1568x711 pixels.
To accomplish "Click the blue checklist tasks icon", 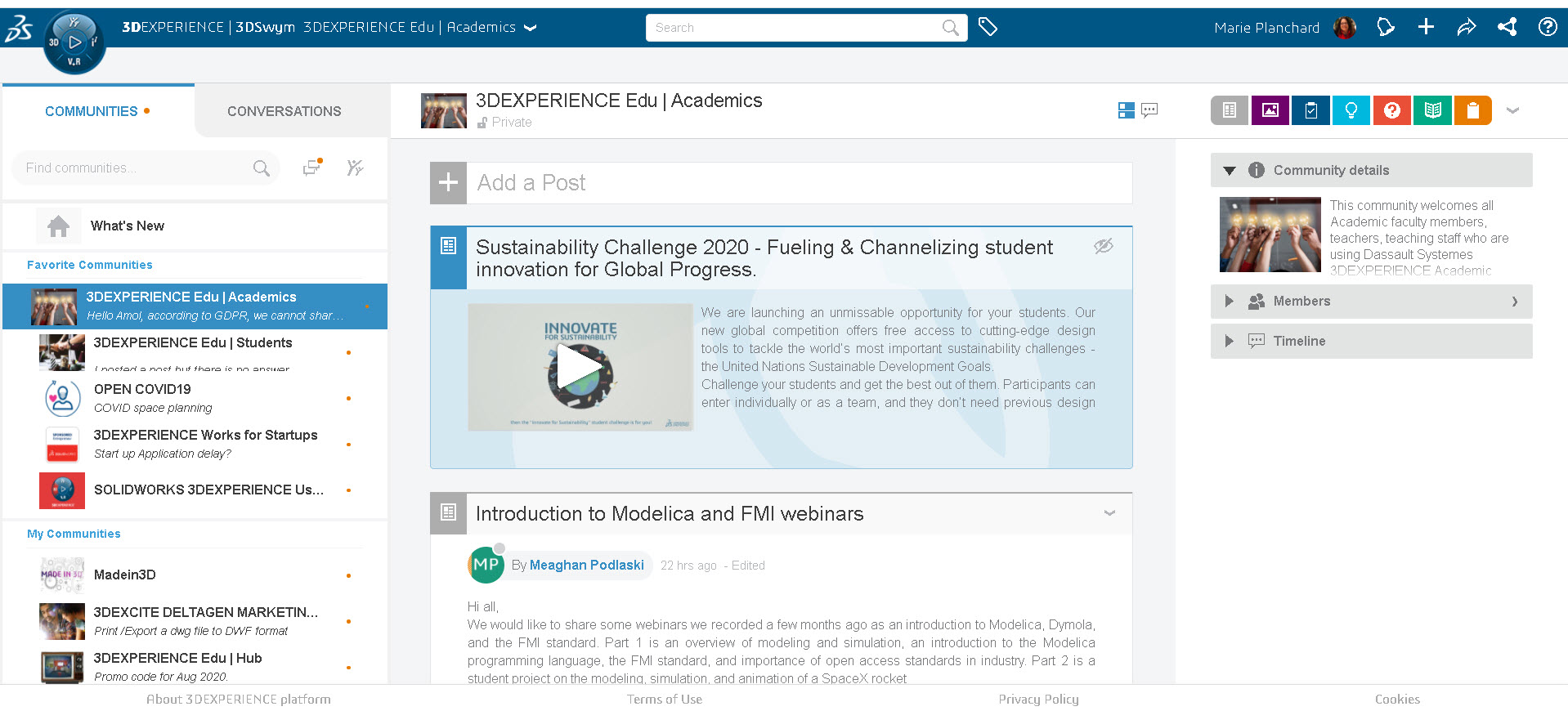I will click(1310, 110).
